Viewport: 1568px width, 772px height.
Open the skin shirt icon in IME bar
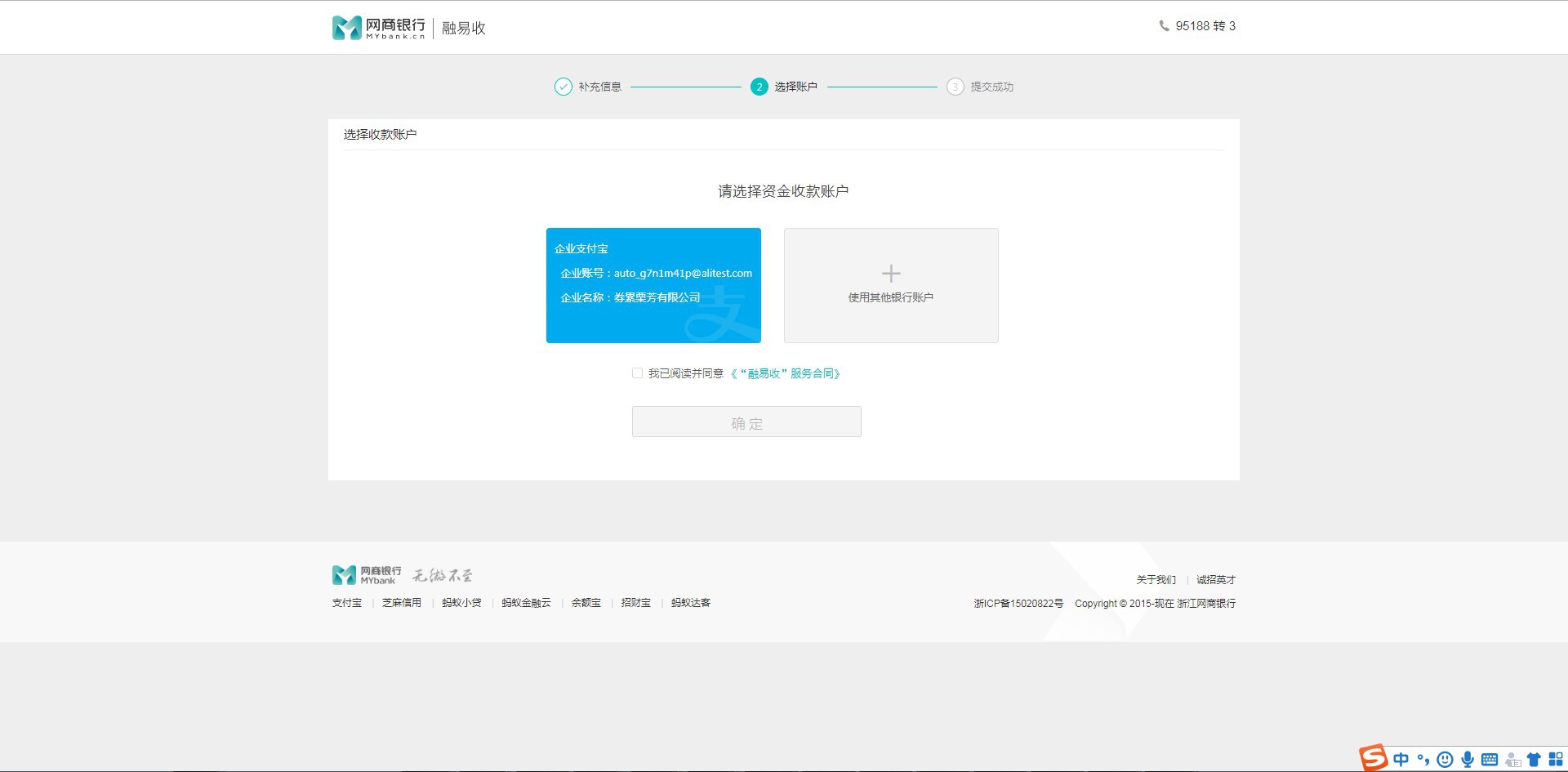1534,759
